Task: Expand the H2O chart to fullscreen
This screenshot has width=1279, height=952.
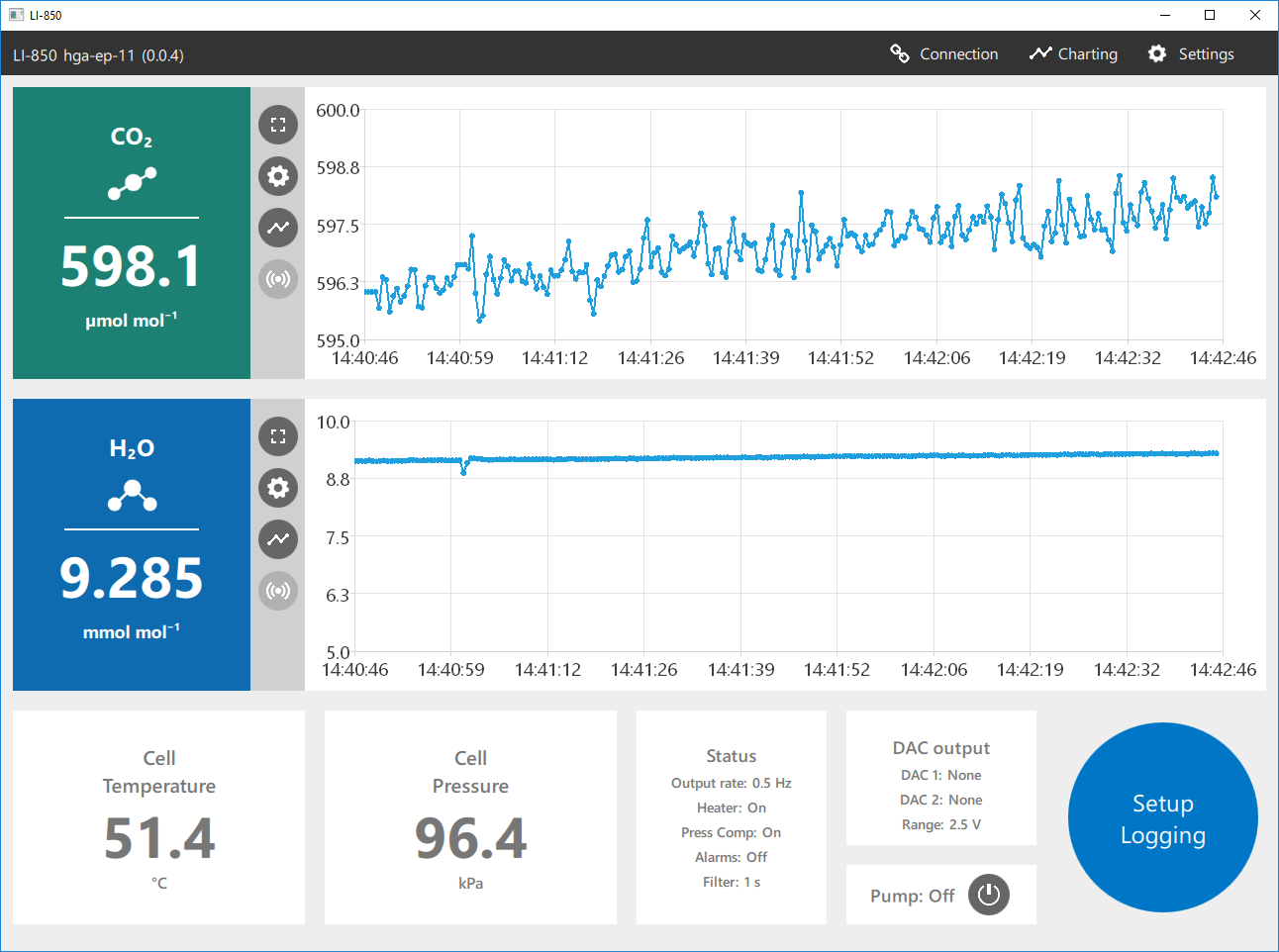Action: [278, 436]
